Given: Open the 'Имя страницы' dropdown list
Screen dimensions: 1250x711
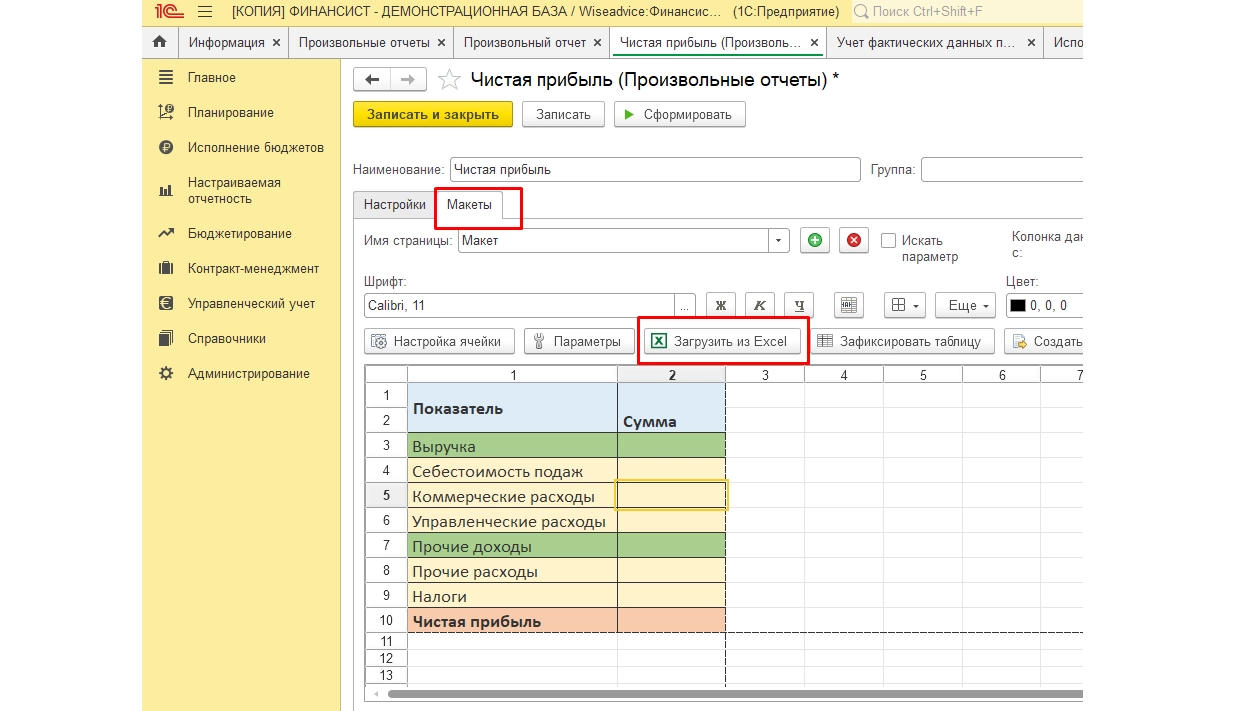Looking at the screenshot, I should click(x=778, y=241).
